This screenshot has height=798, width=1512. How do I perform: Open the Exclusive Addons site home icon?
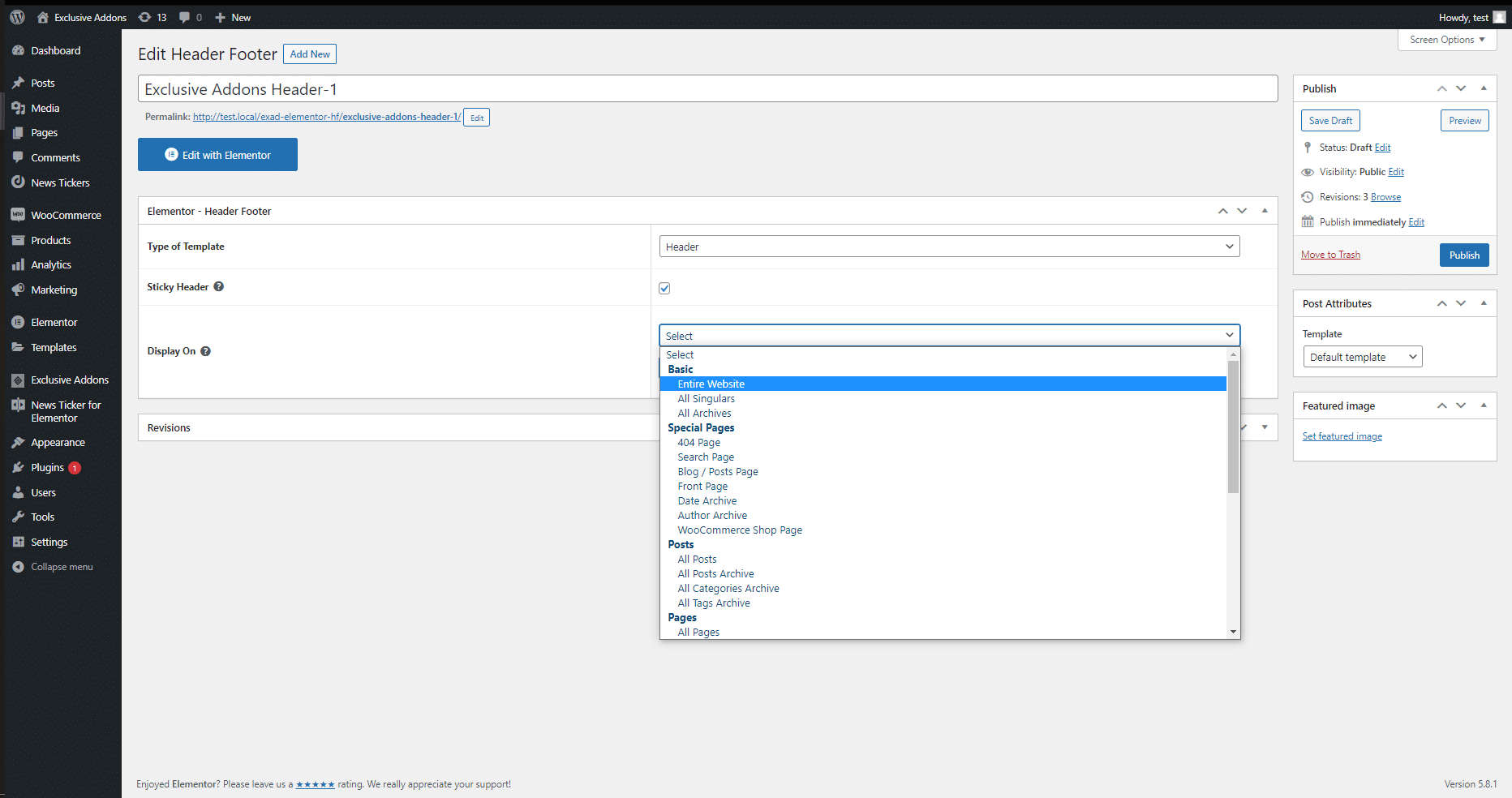tap(43, 17)
